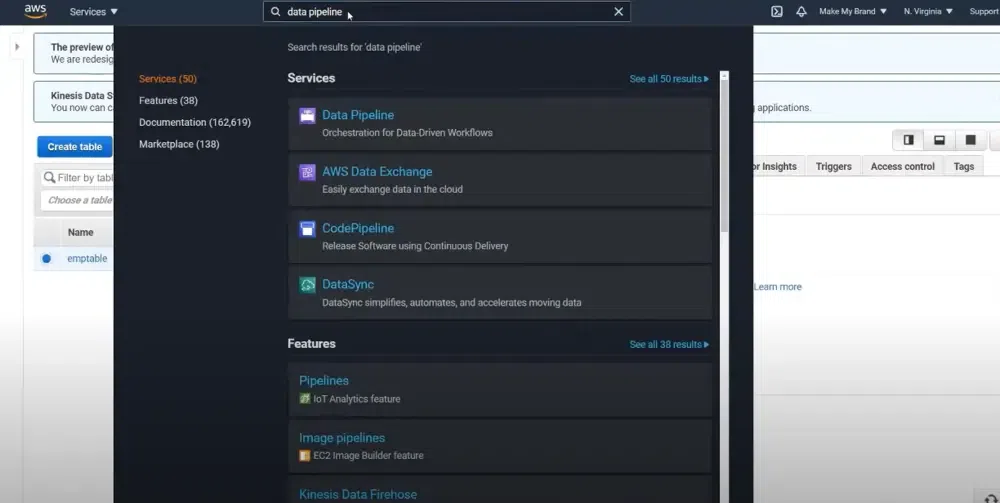Click 'Orchestration for Data-Driven Workflows' description
The image size is (1000, 503).
coord(407,133)
